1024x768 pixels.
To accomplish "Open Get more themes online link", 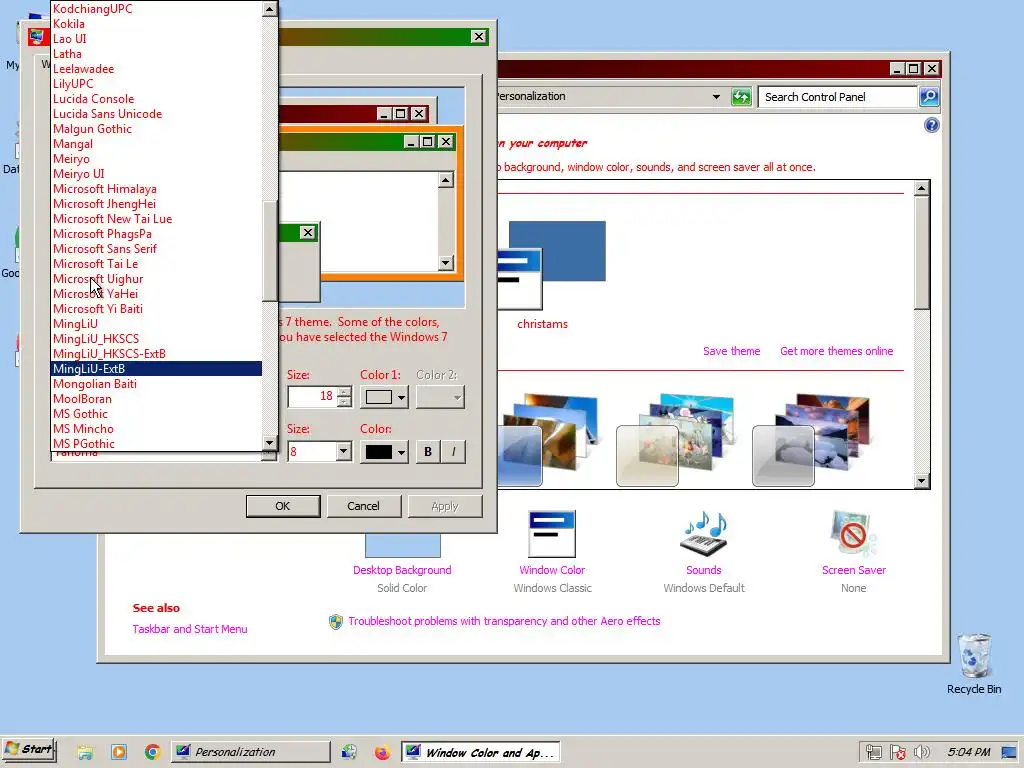I will click(837, 351).
